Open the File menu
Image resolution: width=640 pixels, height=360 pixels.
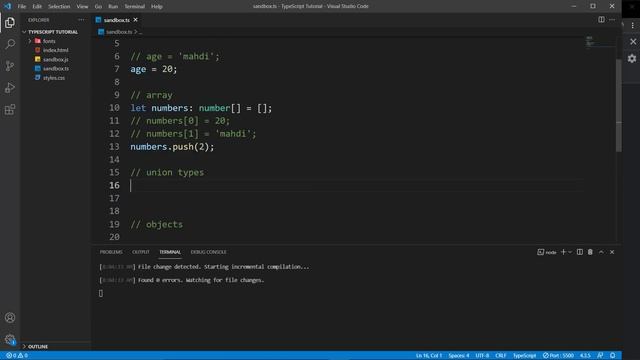point(22,7)
